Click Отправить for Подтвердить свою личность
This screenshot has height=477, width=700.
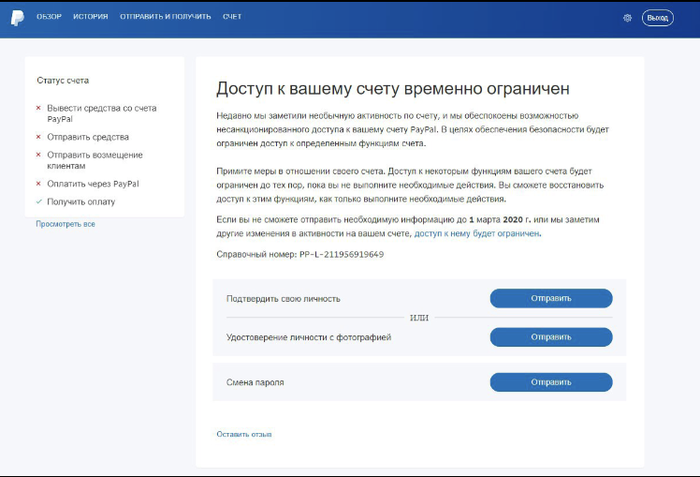551,298
